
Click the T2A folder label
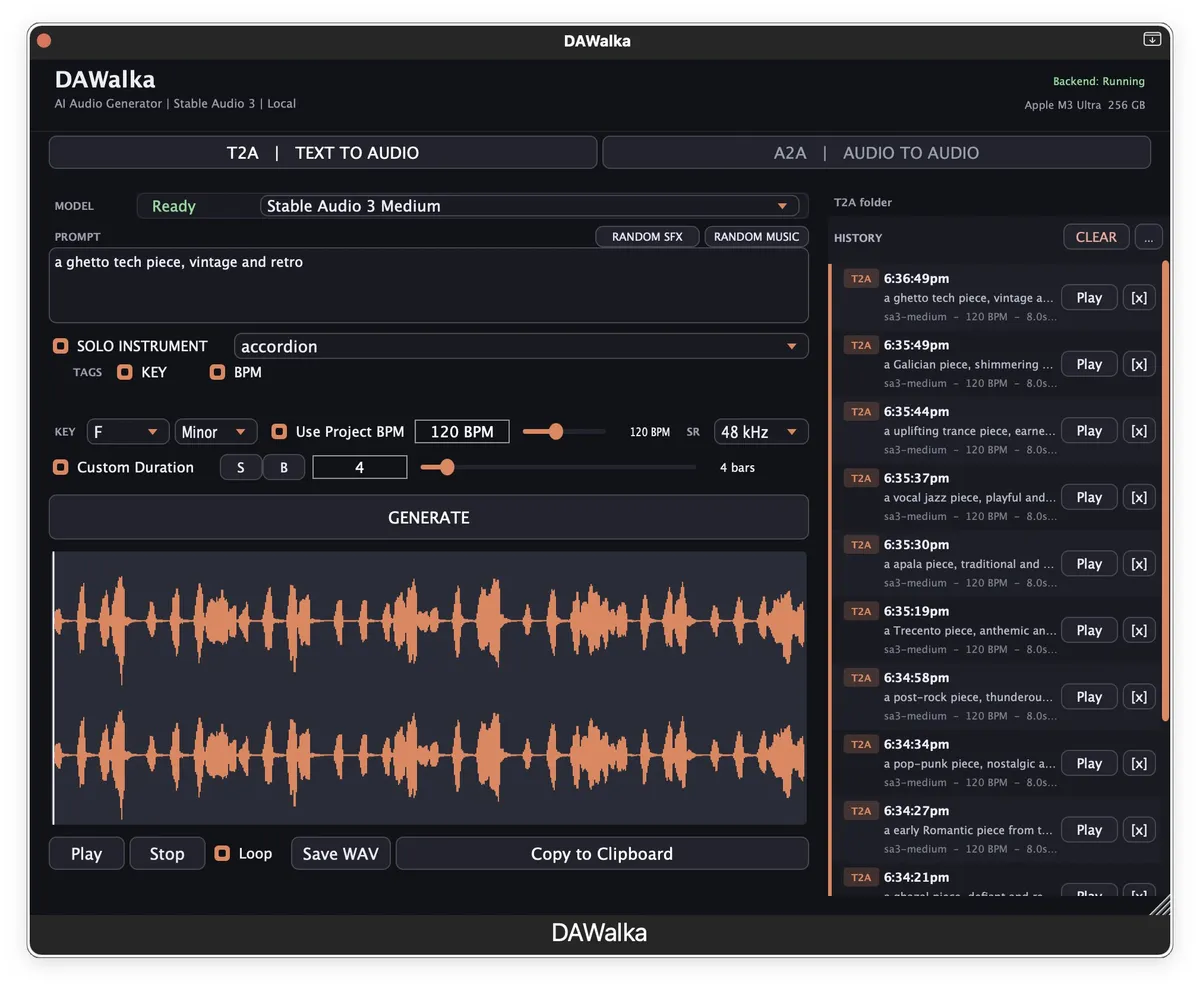point(863,202)
